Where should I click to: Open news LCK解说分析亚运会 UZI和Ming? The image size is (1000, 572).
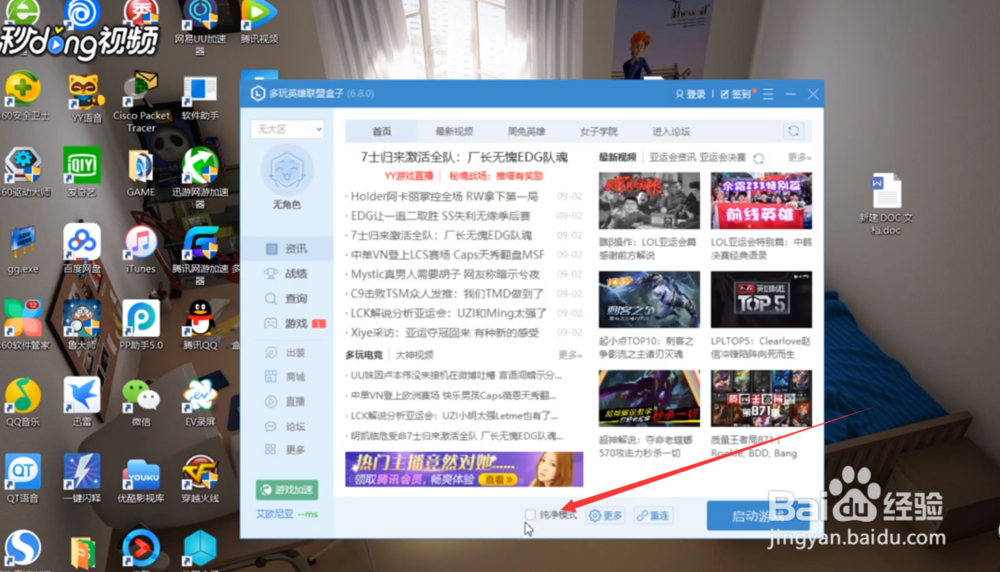pyautogui.click(x=448, y=313)
